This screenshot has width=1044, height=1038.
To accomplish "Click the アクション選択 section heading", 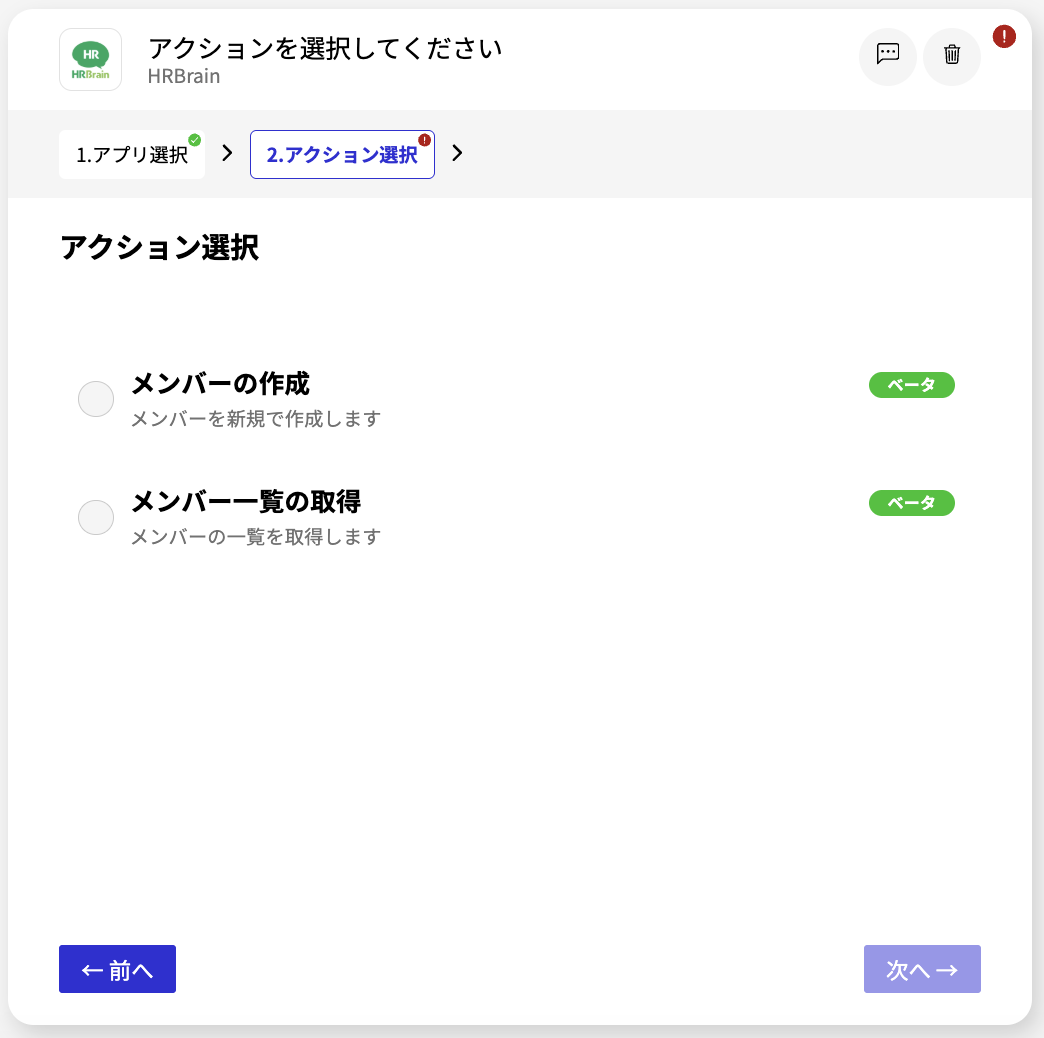I will click(x=159, y=247).
